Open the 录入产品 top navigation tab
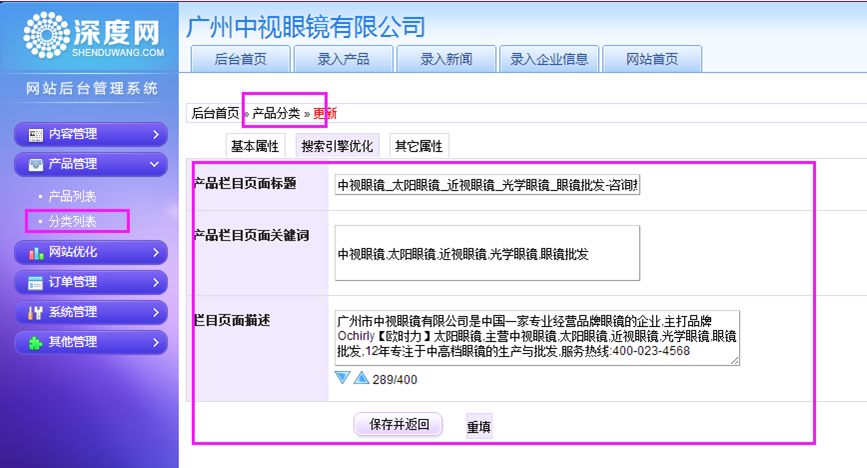Screen dimensions: 867x468 pyautogui.click(x=343, y=59)
